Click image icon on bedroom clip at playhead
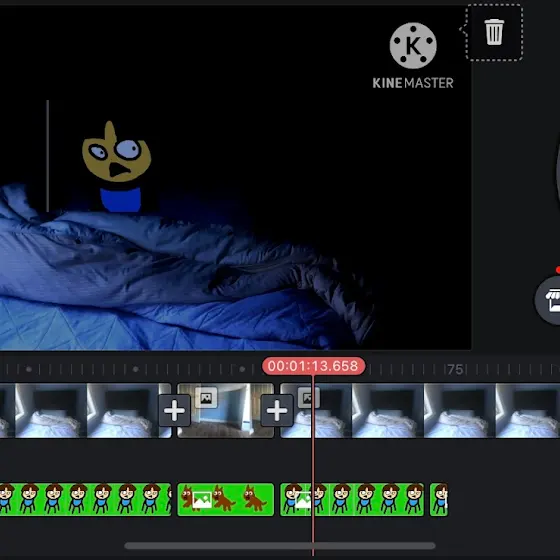 tap(309, 398)
